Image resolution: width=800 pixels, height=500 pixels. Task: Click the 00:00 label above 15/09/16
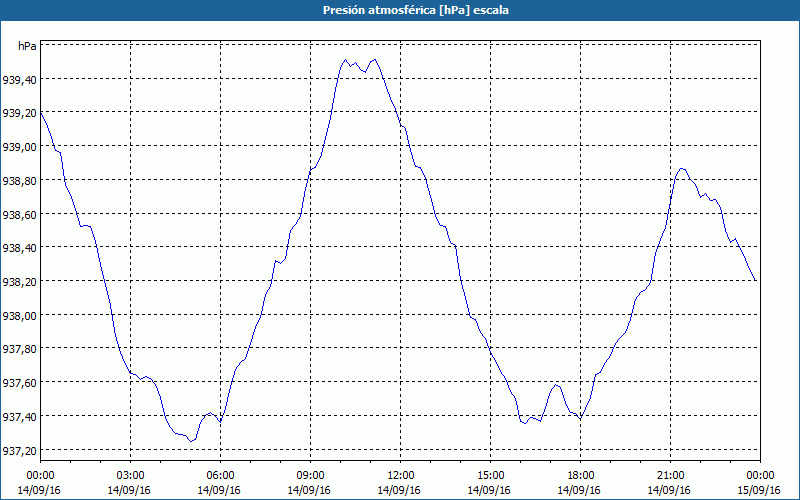click(x=760, y=476)
